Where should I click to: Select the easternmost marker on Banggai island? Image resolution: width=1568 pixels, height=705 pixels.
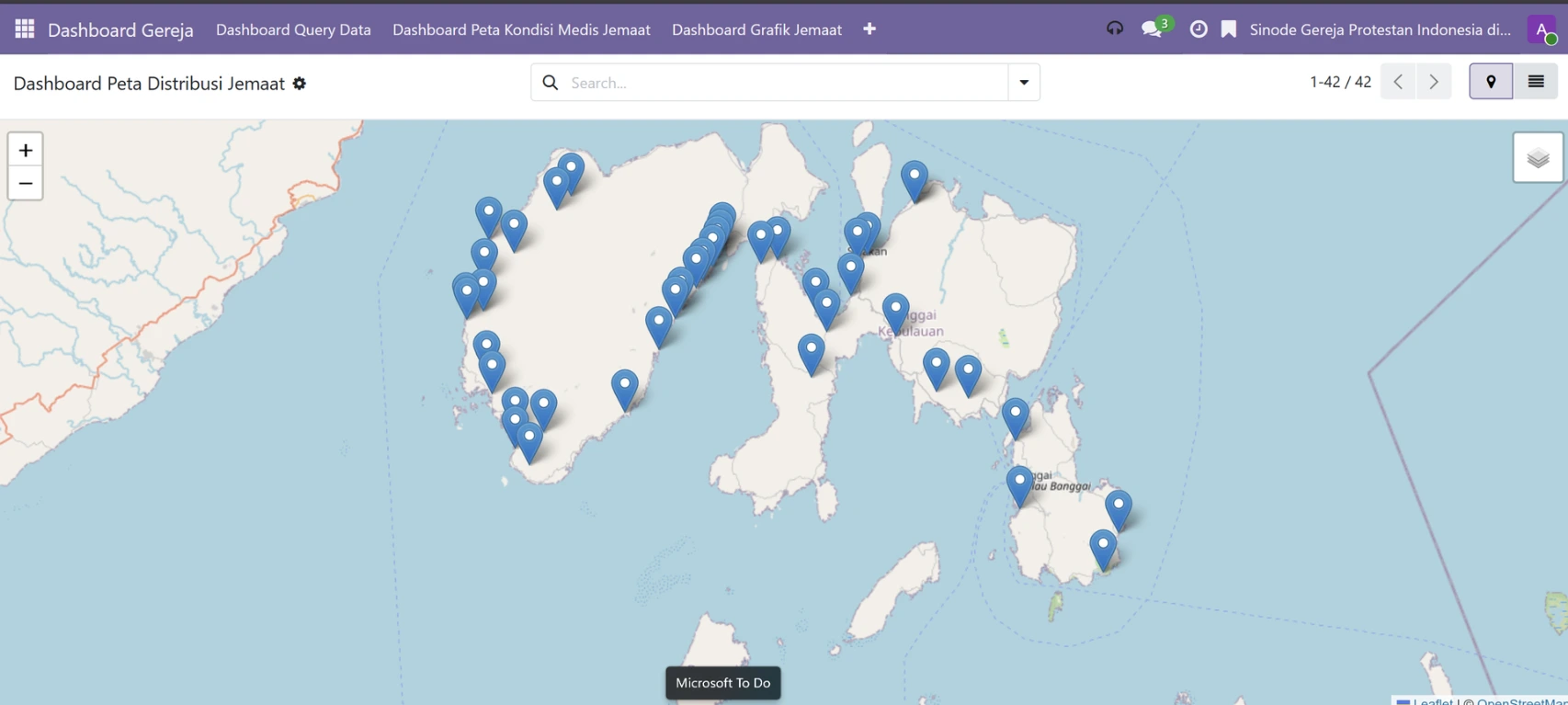tap(1118, 510)
